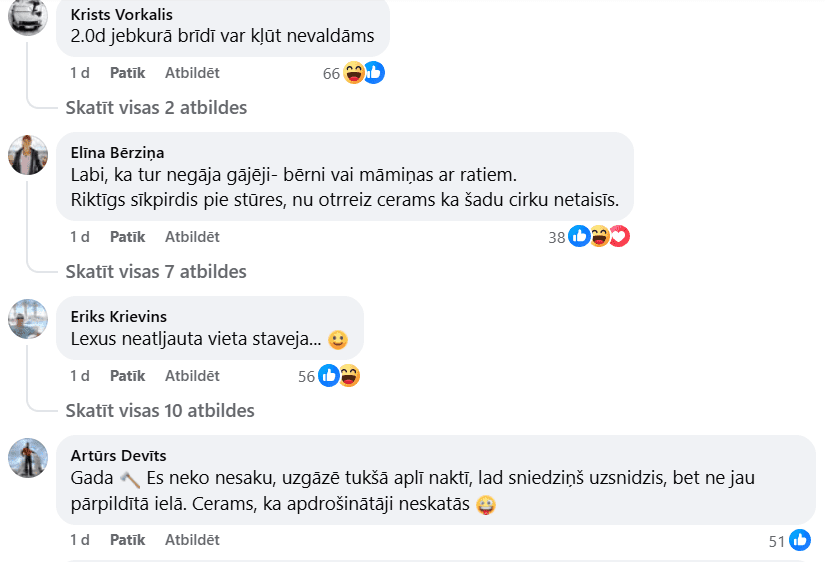Open Eriks Krievins's profile avatar

[28, 319]
